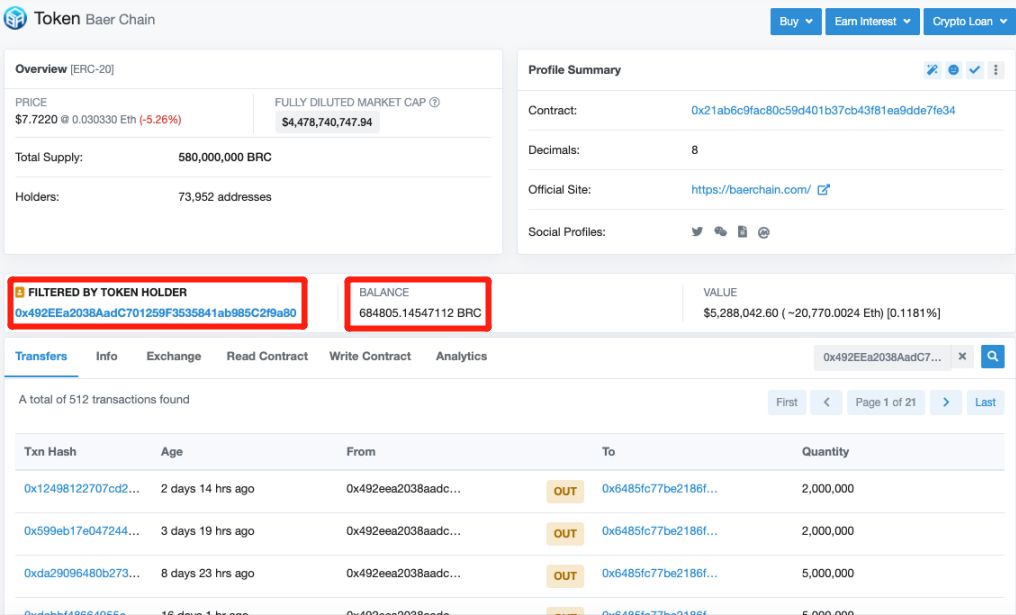Open the CoinMarketCap social profile icon
Viewport: 1016px width, 615px height.
point(764,233)
